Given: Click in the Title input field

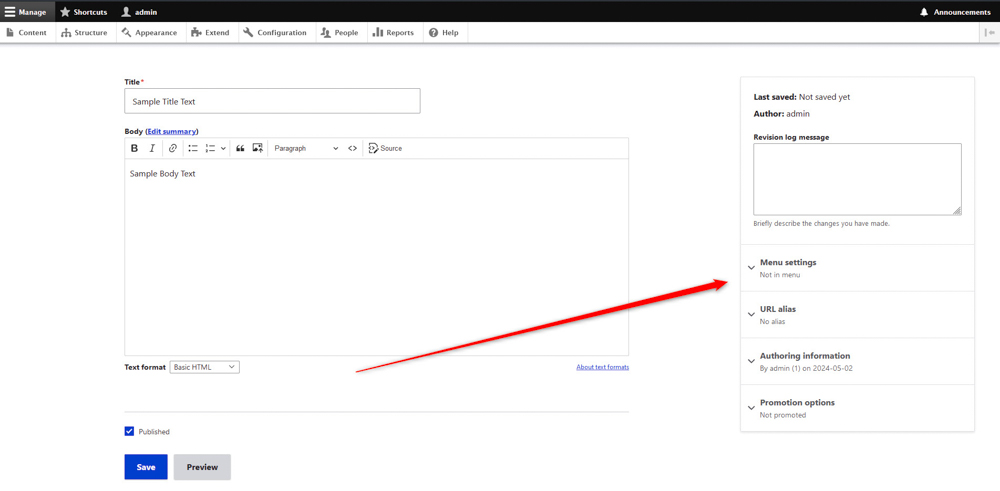Looking at the screenshot, I should click(272, 101).
